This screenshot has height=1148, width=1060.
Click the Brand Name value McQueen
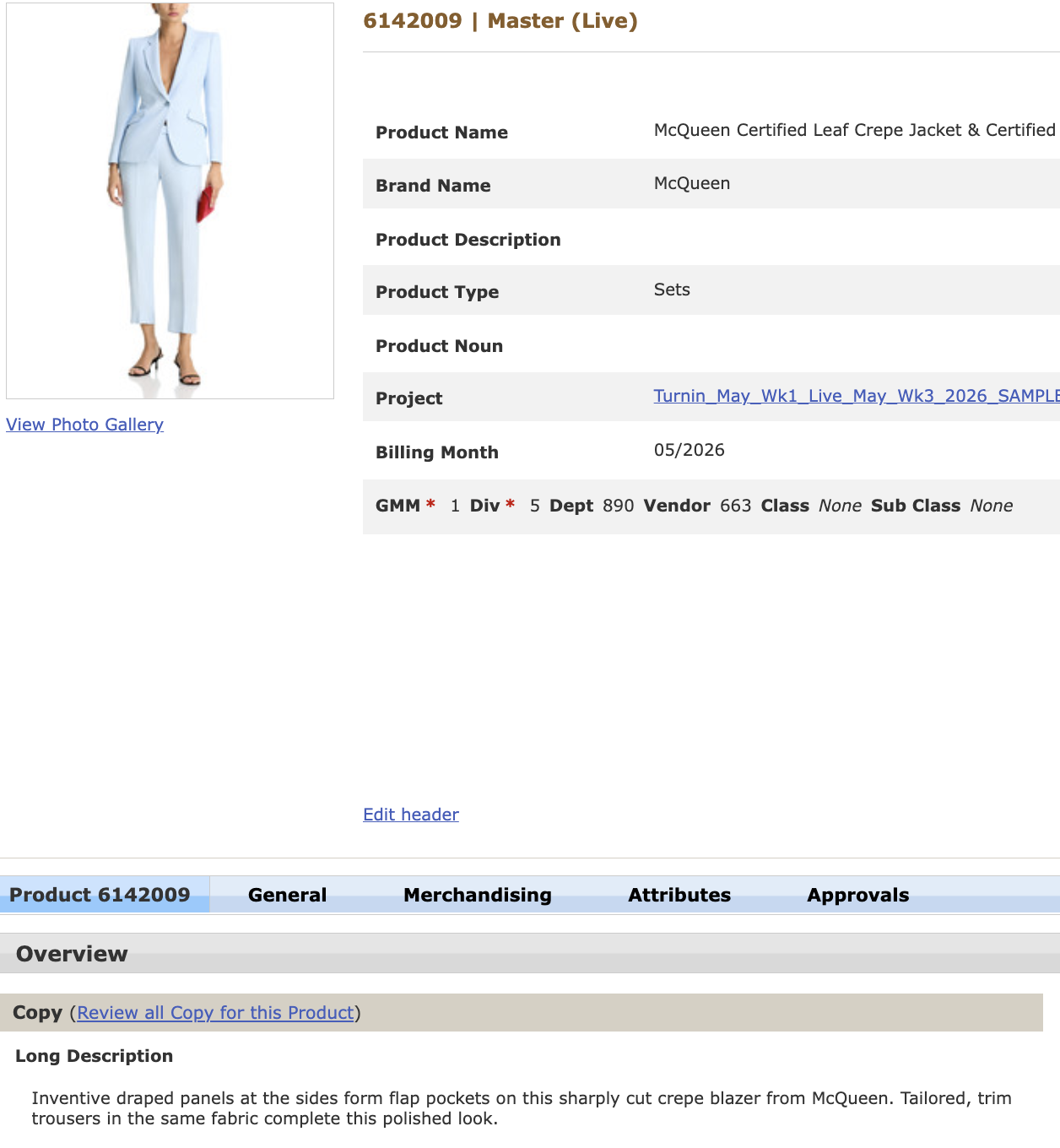692,183
